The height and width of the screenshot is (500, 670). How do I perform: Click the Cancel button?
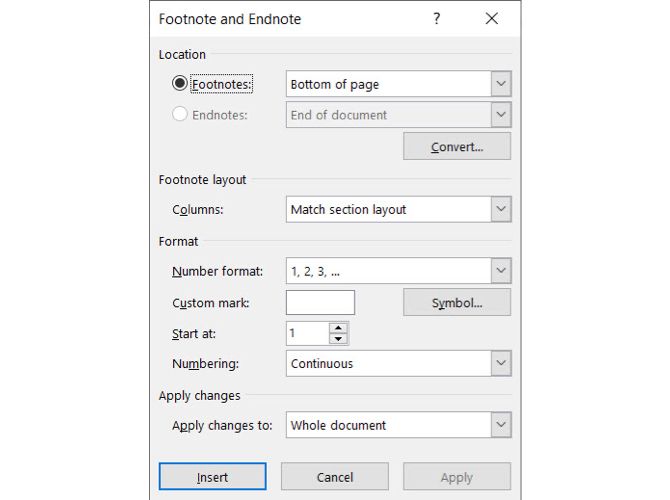tap(334, 477)
